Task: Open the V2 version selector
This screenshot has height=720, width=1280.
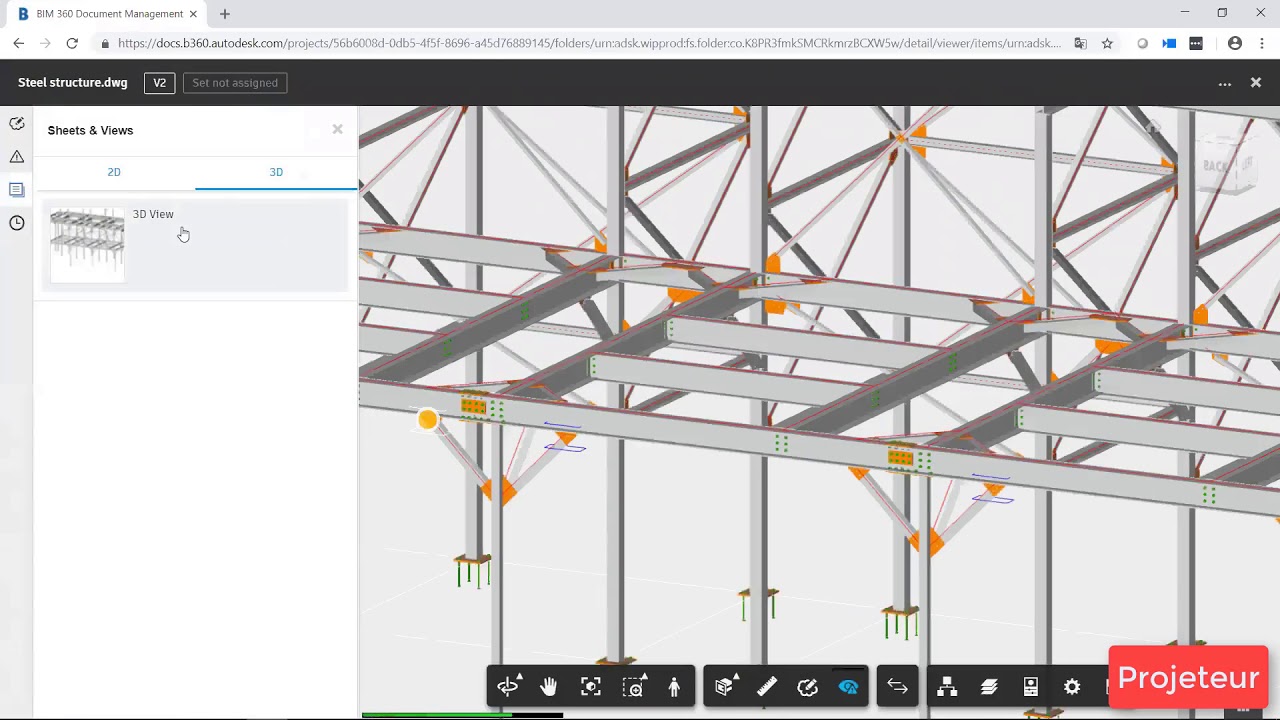Action: (159, 83)
